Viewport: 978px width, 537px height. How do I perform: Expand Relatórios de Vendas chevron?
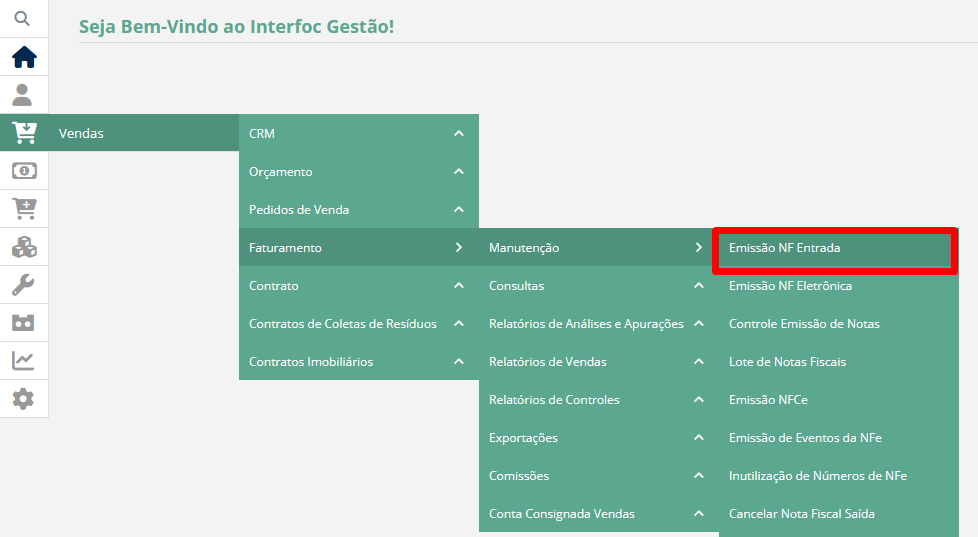(x=699, y=362)
